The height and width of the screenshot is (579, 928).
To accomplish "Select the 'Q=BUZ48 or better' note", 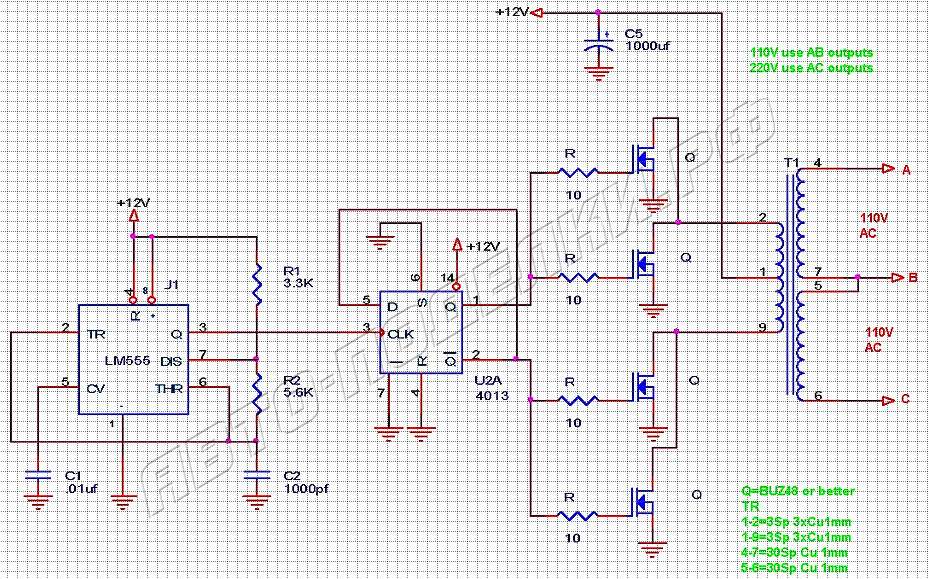I will [x=798, y=491].
